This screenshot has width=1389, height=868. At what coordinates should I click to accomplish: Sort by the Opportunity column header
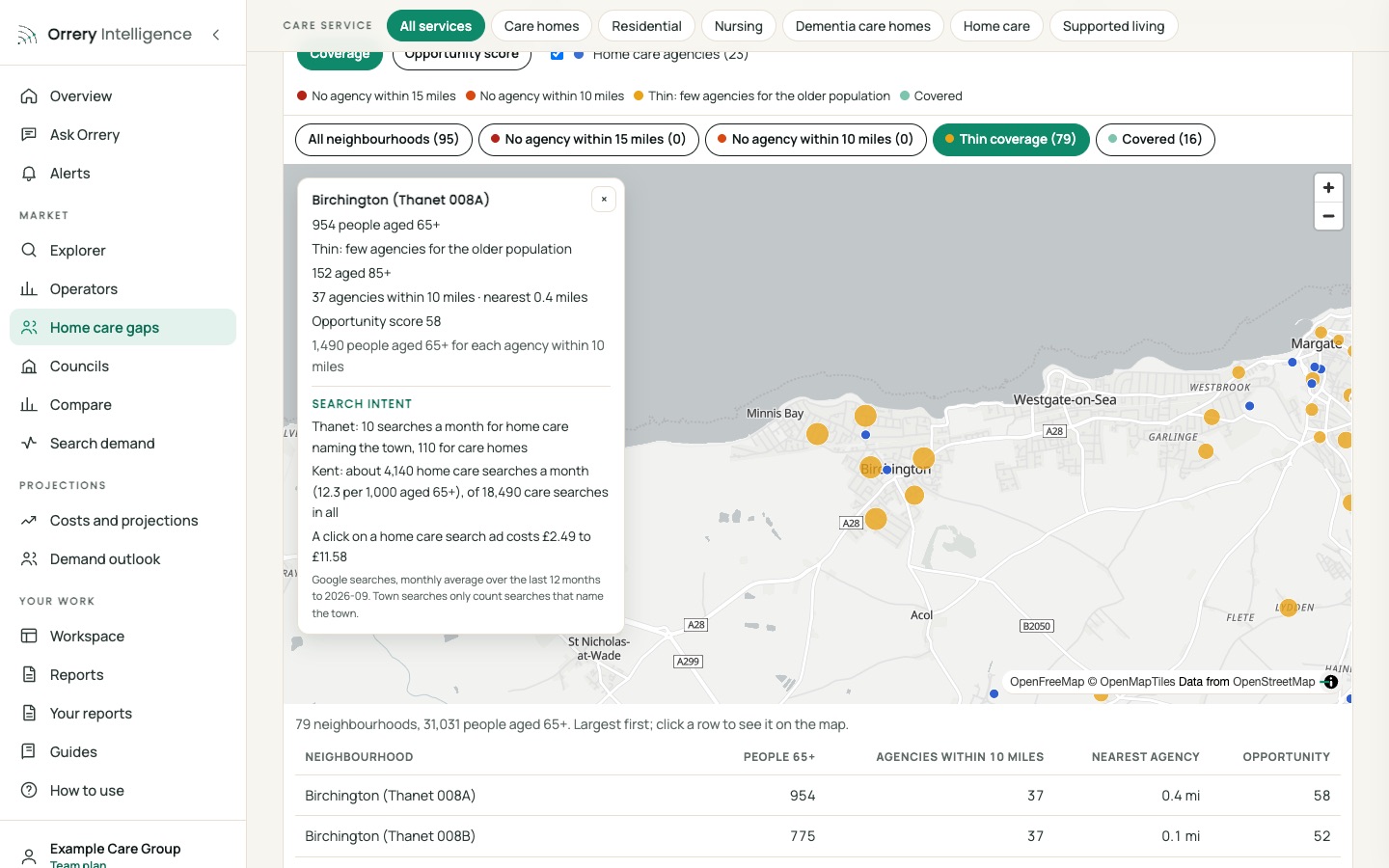click(1287, 757)
